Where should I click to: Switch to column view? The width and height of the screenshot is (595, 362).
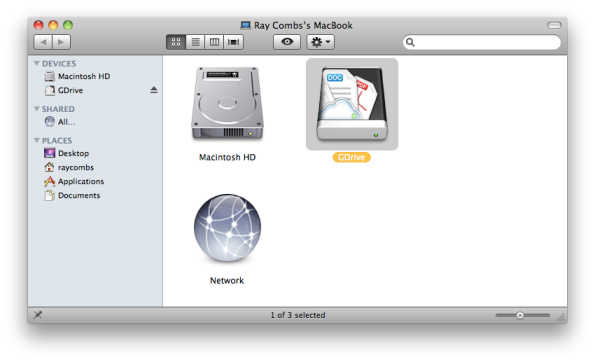click(x=214, y=42)
